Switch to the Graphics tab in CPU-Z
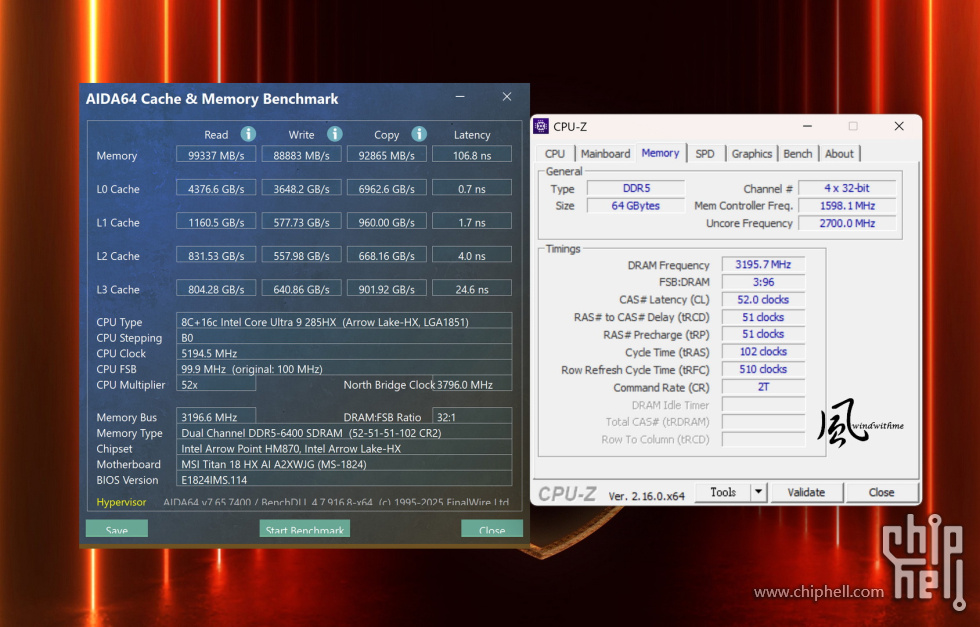980x627 pixels. click(x=751, y=154)
